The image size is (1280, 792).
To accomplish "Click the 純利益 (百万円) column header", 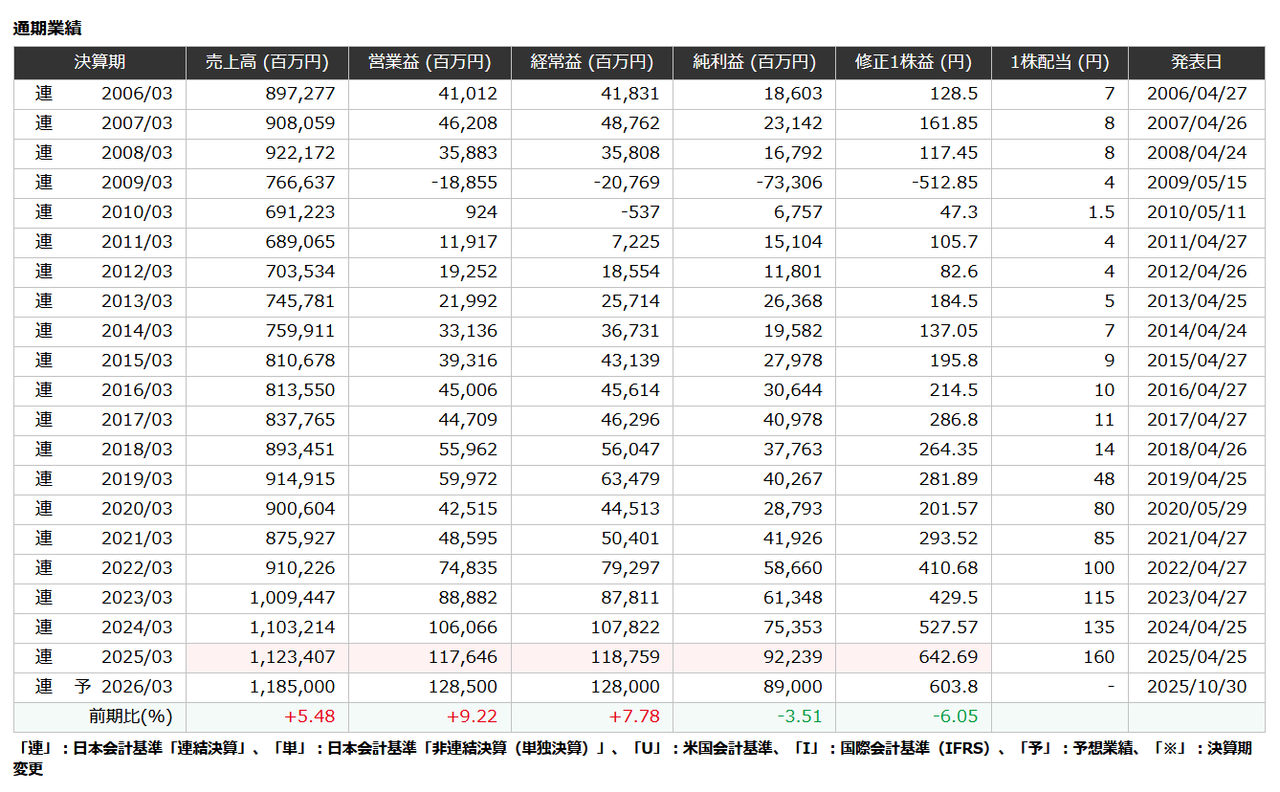I will pos(753,62).
